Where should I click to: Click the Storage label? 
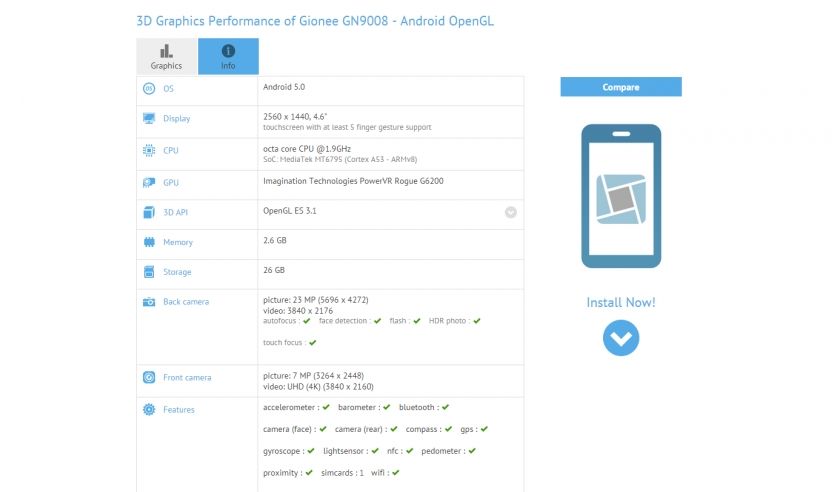point(177,272)
